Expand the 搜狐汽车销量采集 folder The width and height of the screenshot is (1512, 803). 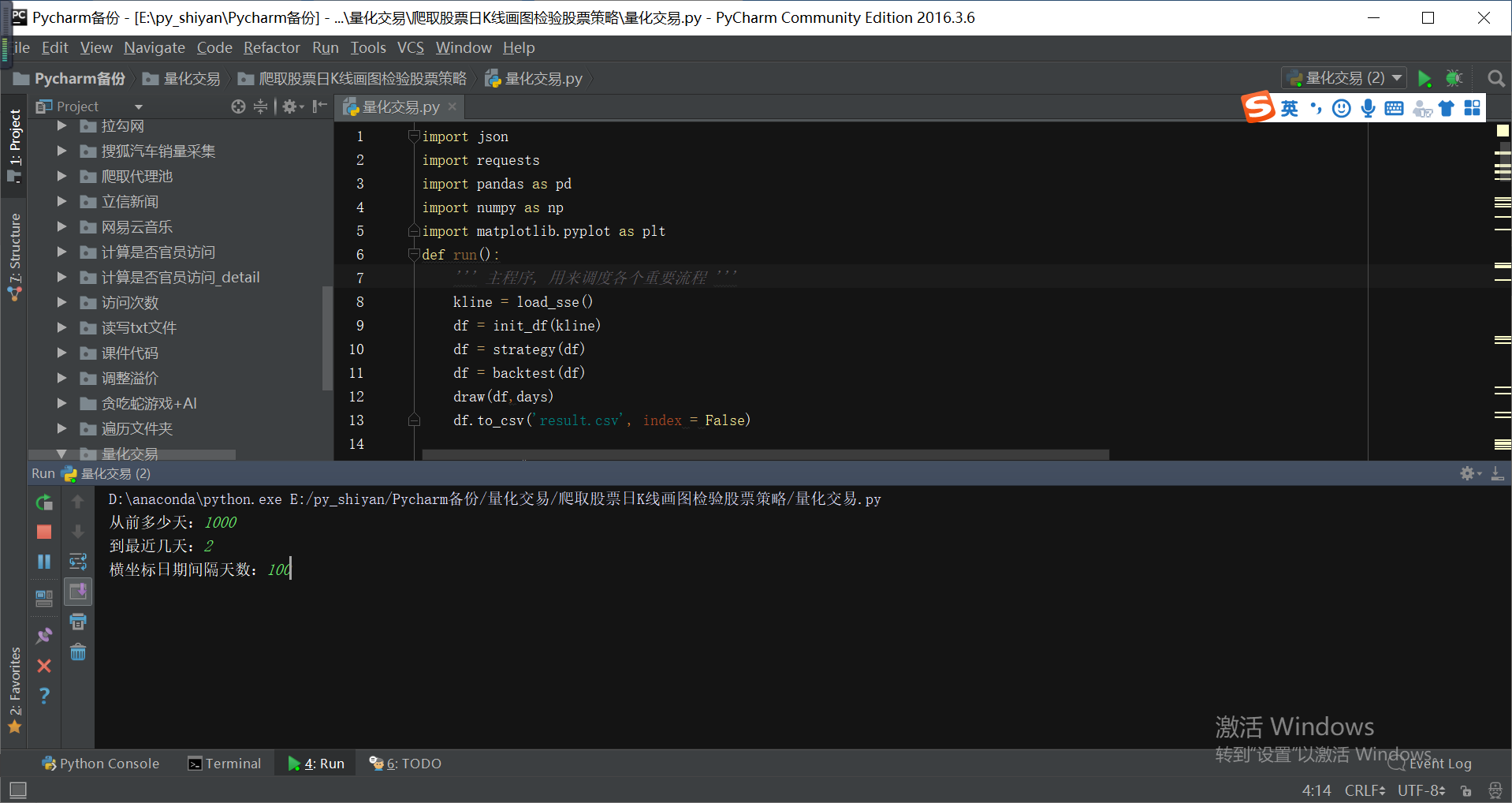click(61, 151)
